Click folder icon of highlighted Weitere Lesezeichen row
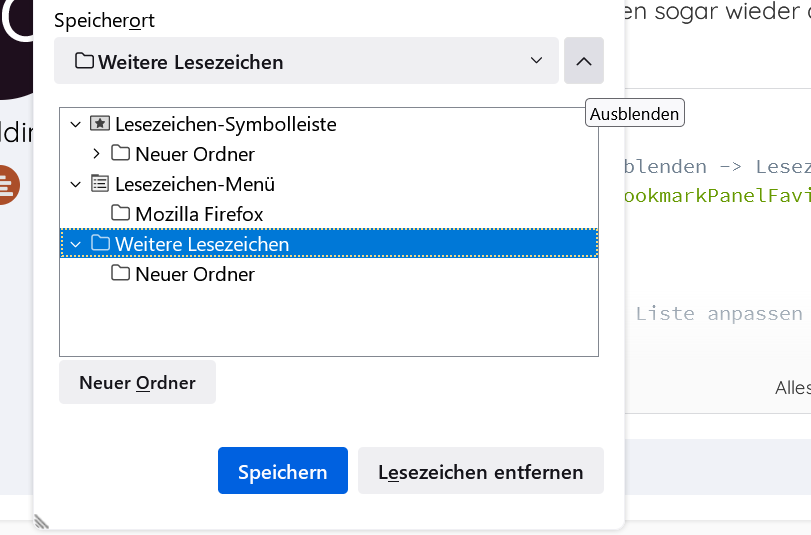This screenshot has height=535, width=811. (99, 244)
